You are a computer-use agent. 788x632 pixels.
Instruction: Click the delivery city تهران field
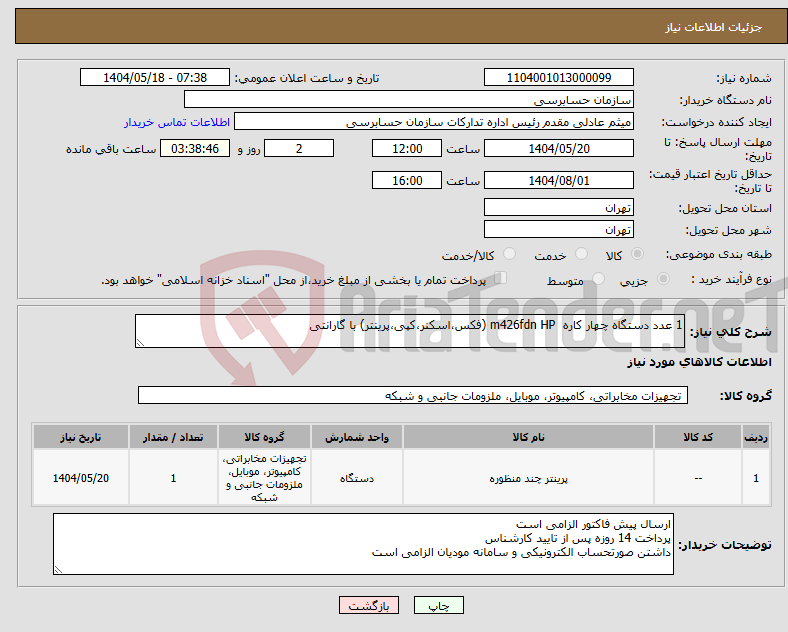558,229
